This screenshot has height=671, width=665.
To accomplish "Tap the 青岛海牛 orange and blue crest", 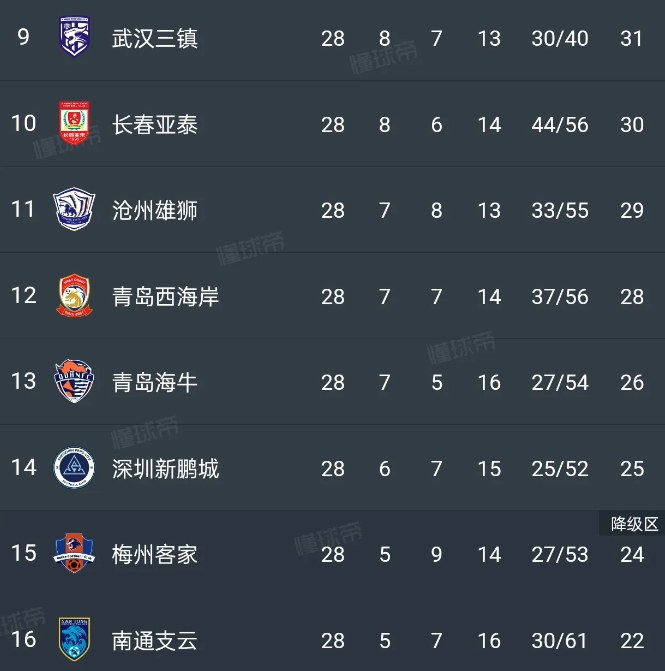I will pos(74,381).
